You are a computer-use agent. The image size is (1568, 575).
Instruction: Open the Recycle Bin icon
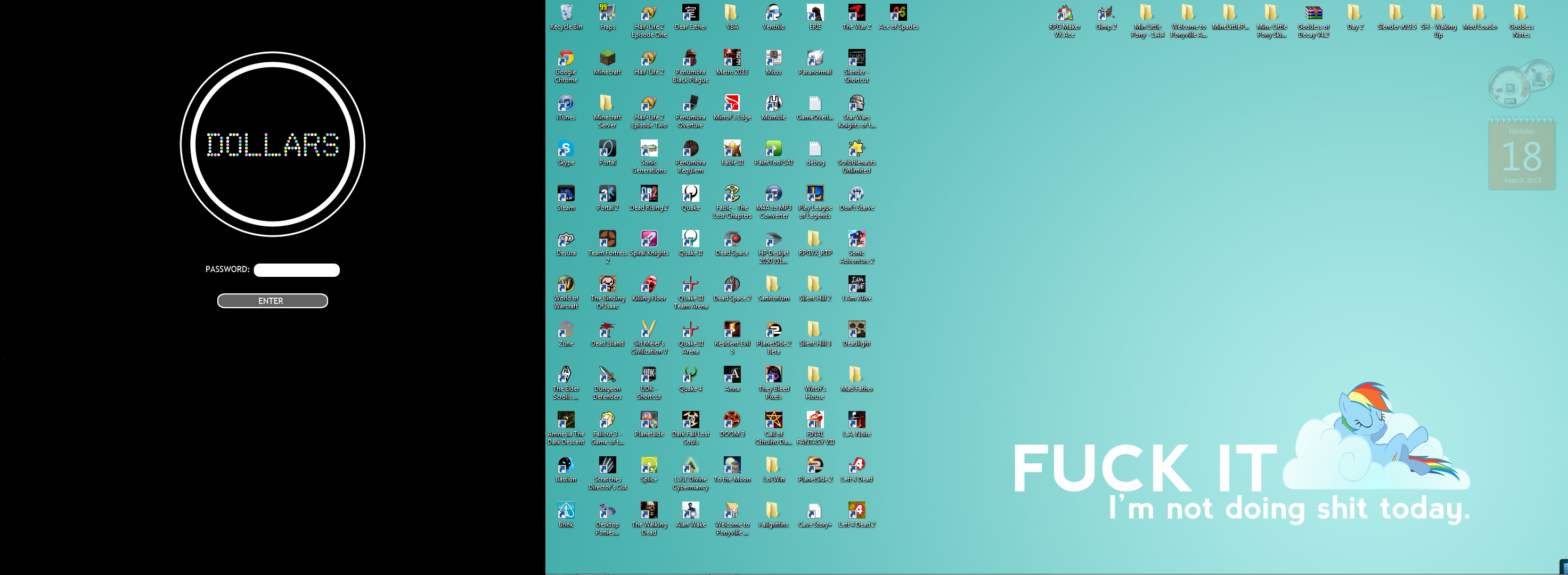pos(566,17)
